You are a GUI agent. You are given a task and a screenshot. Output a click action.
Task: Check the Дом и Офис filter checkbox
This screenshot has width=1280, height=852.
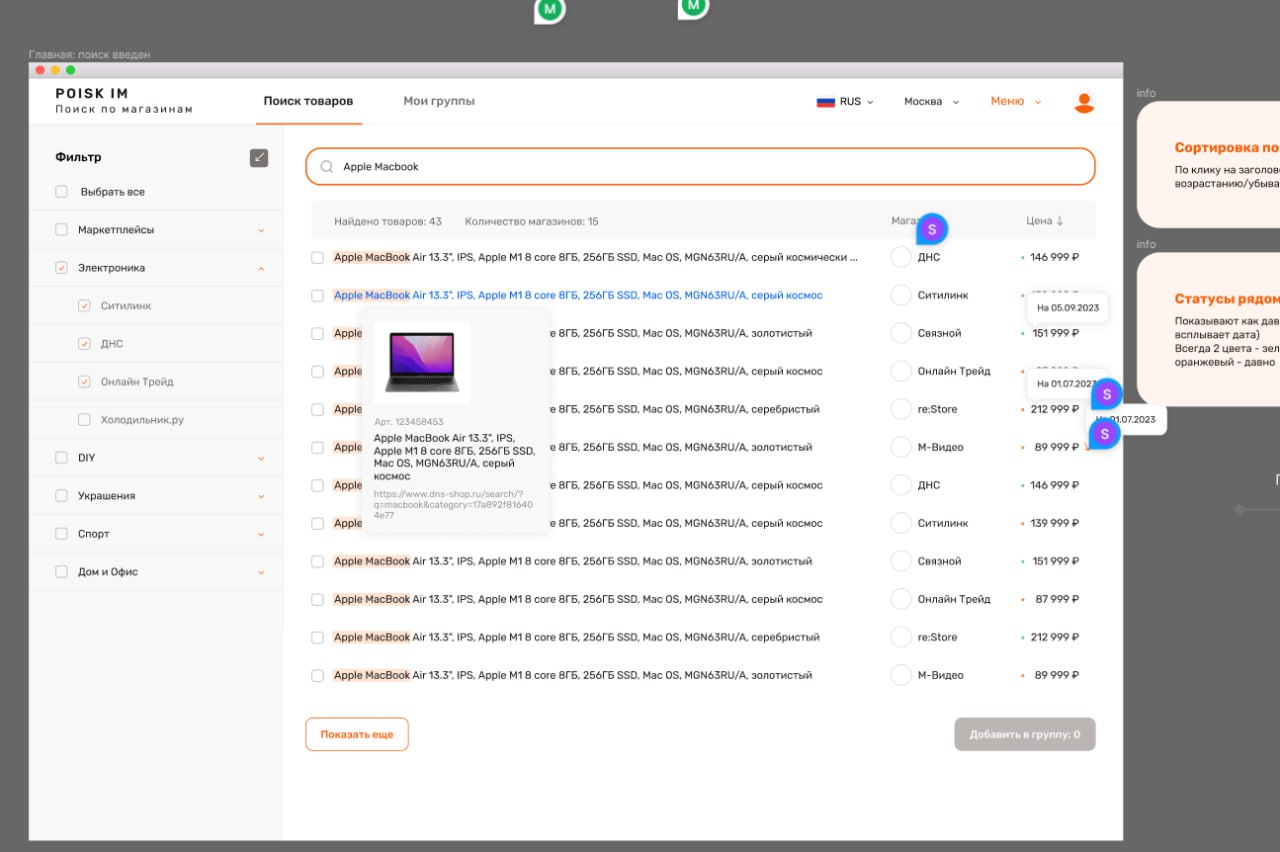(x=61, y=572)
